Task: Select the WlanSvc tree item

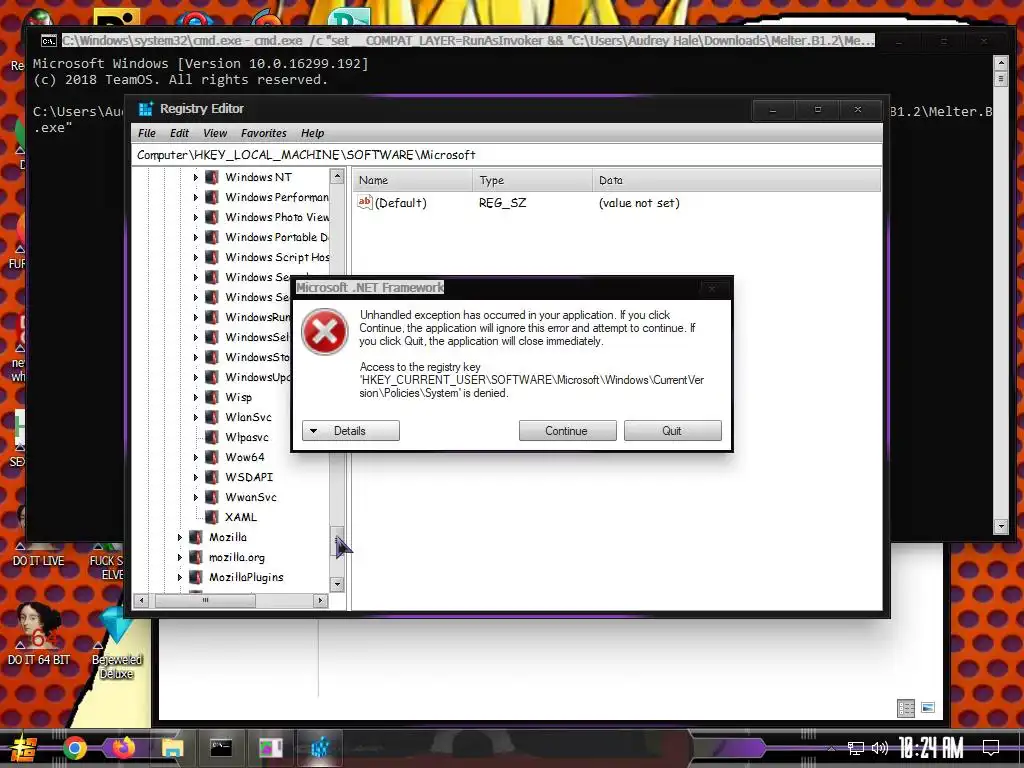Action: (x=248, y=417)
